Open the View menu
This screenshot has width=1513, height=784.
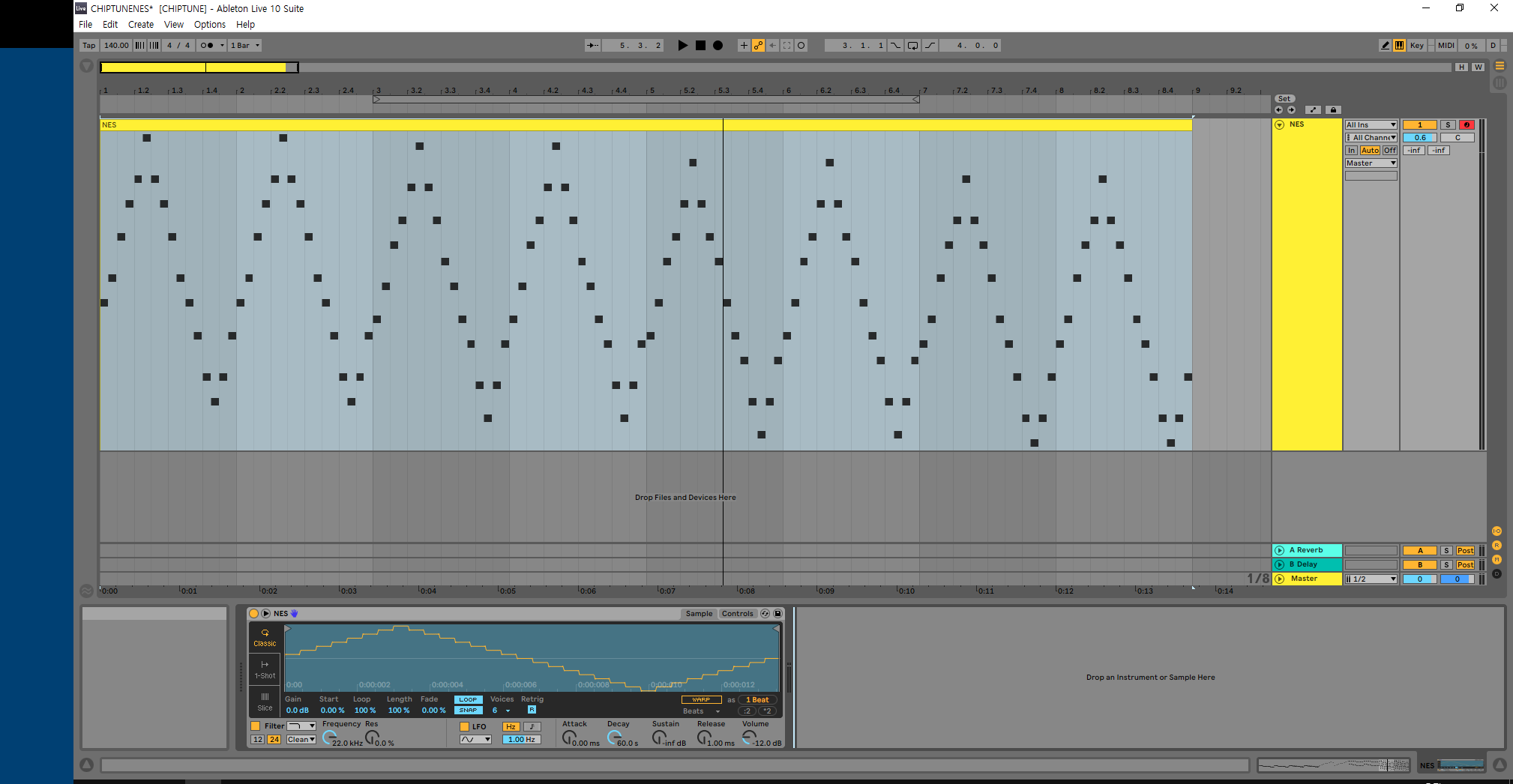pos(174,25)
